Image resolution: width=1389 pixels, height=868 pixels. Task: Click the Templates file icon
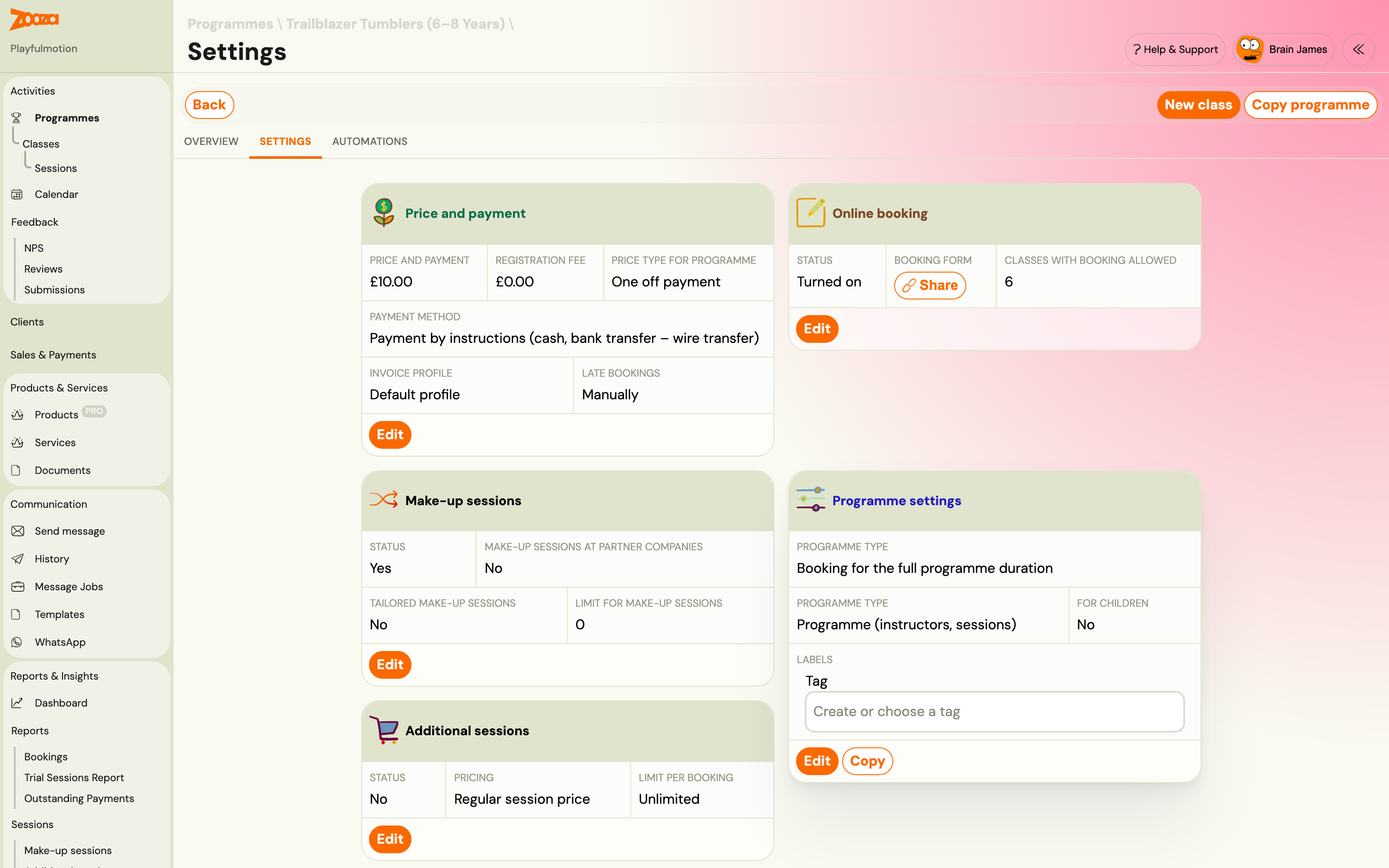click(x=16, y=614)
